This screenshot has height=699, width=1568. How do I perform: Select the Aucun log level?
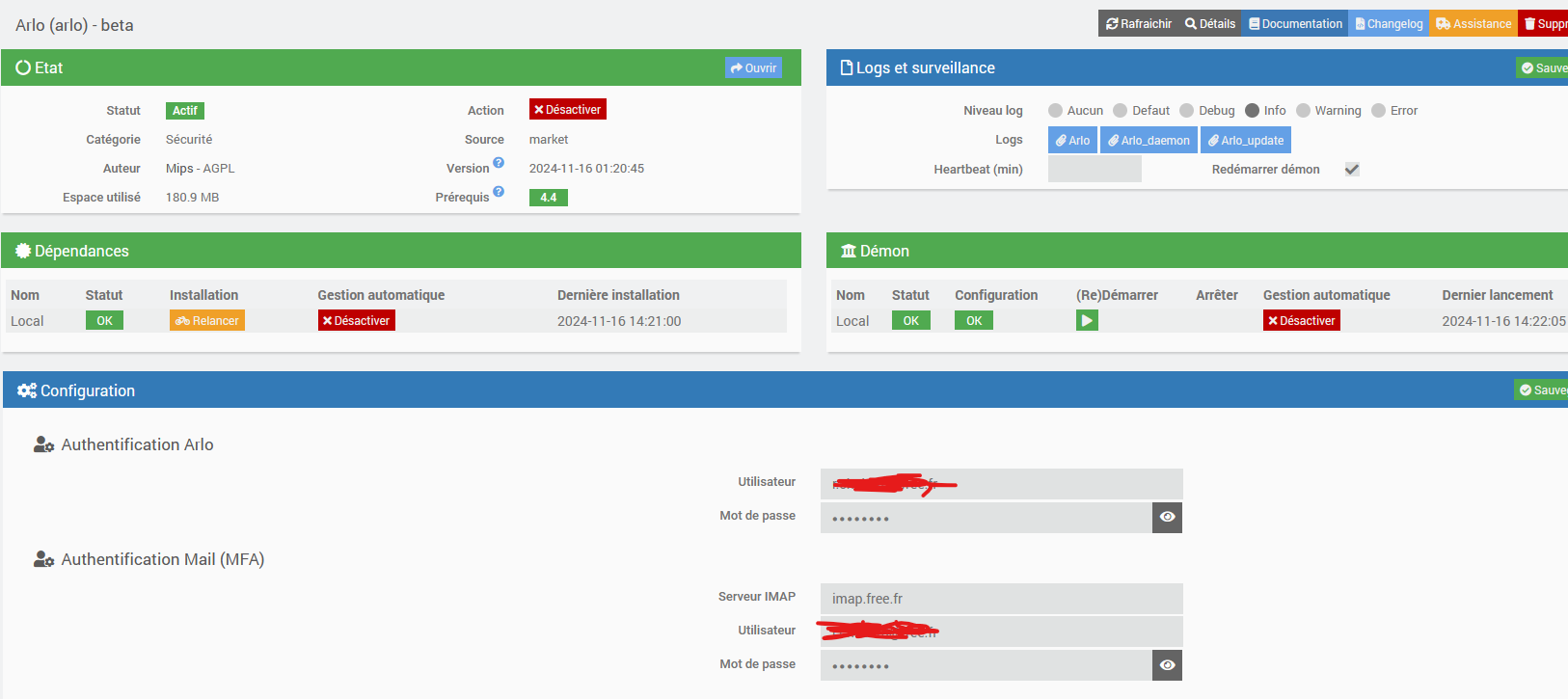tap(1055, 111)
